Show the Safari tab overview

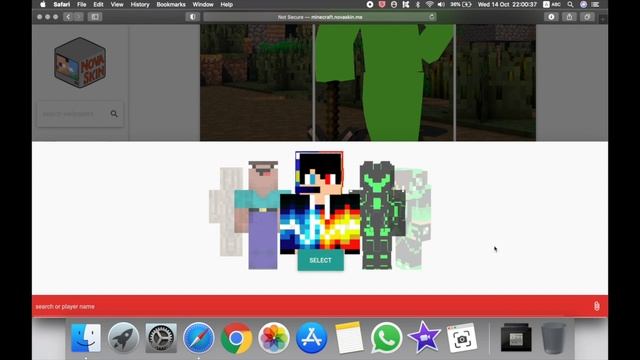pyautogui.click(x=587, y=17)
